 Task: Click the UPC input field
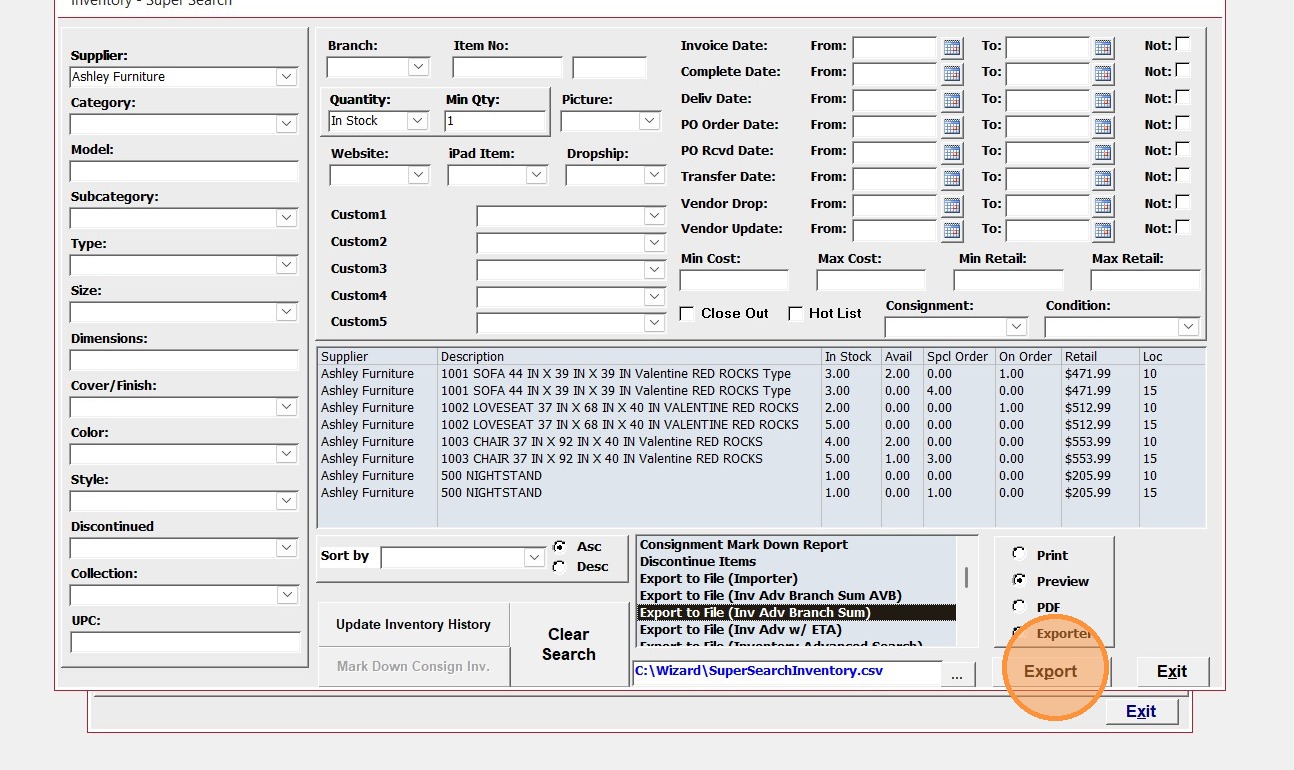pos(185,642)
